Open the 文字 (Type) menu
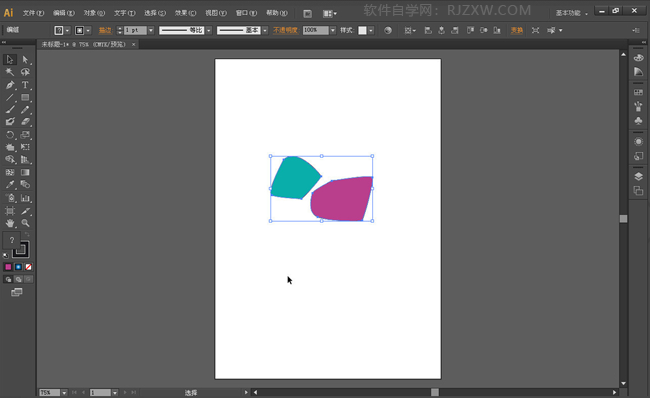The image size is (650, 398). pos(124,13)
